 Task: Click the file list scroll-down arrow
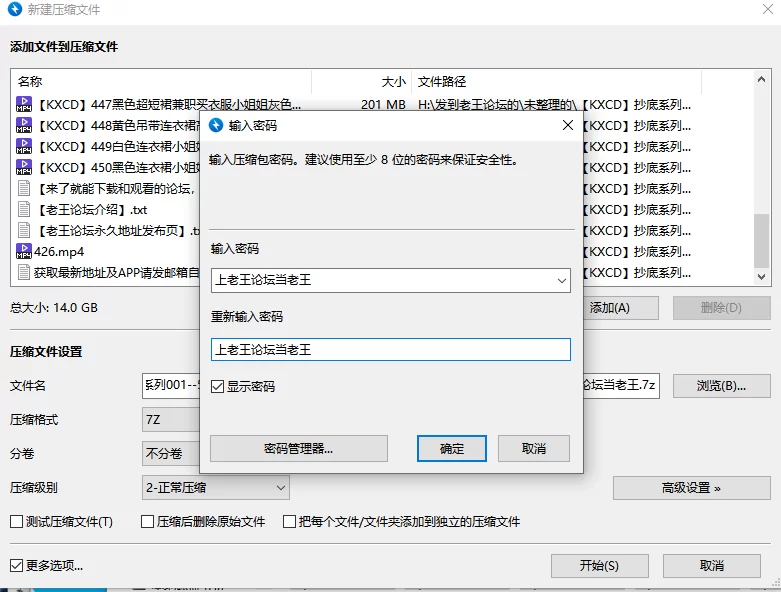click(x=761, y=276)
